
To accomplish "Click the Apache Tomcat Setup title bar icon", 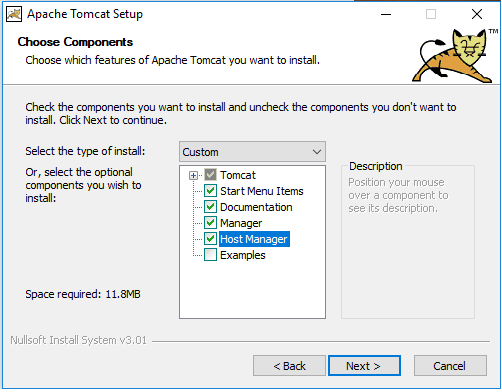I will pyautogui.click(x=14, y=14).
